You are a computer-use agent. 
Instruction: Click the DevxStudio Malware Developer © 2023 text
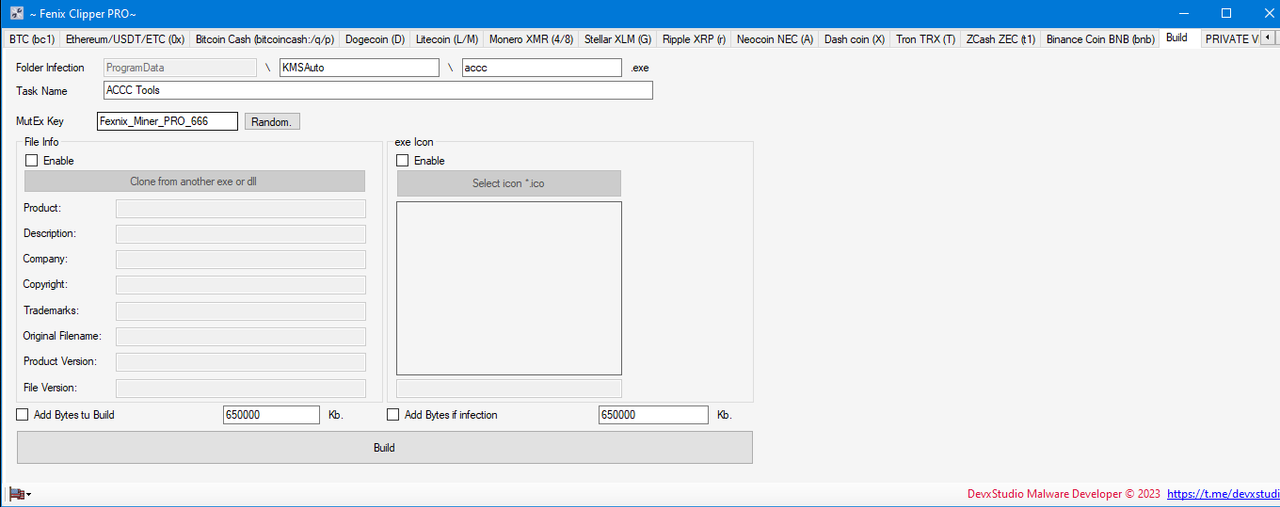(x=1063, y=494)
